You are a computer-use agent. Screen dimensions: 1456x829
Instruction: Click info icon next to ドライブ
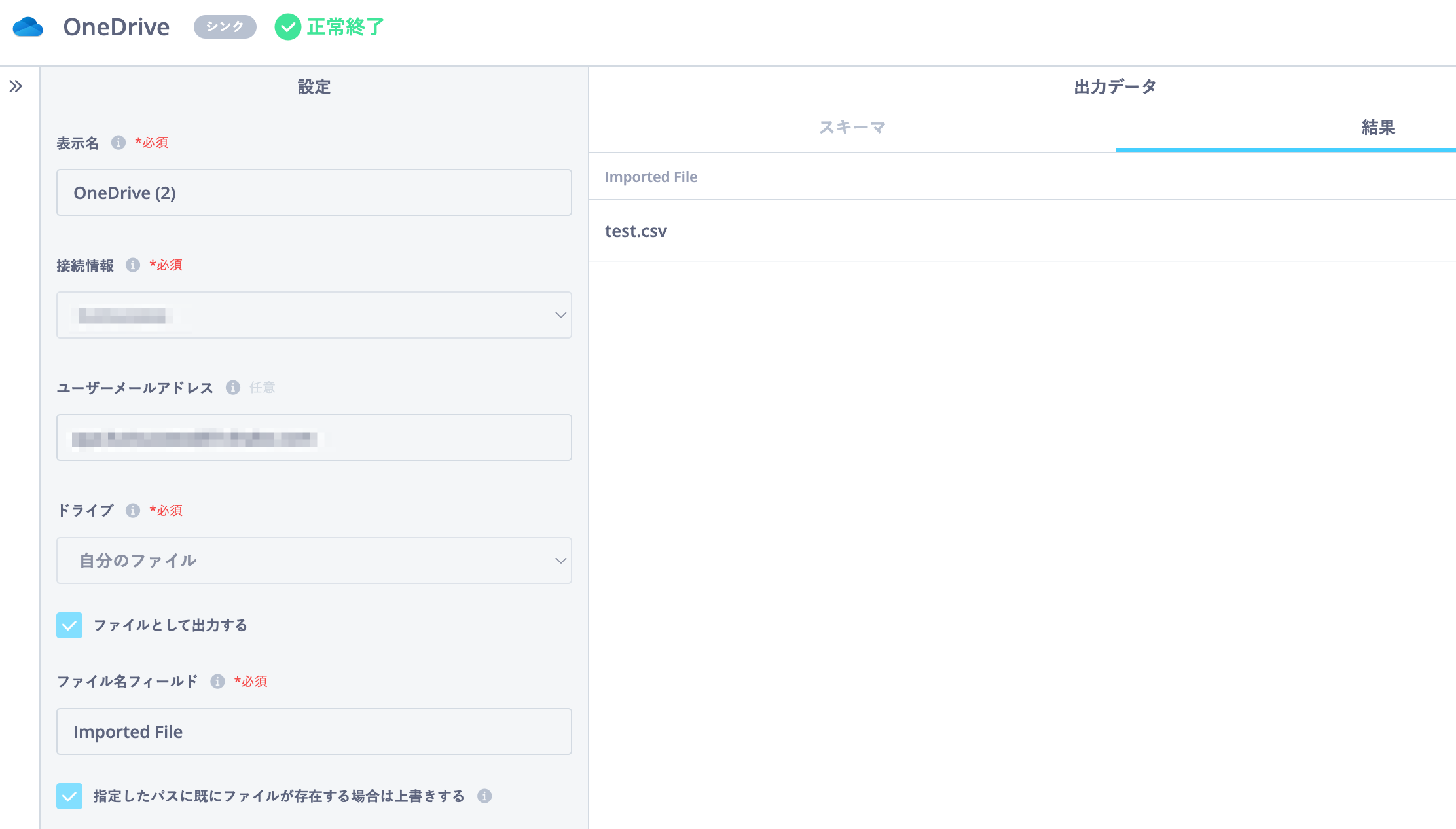coord(133,510)
